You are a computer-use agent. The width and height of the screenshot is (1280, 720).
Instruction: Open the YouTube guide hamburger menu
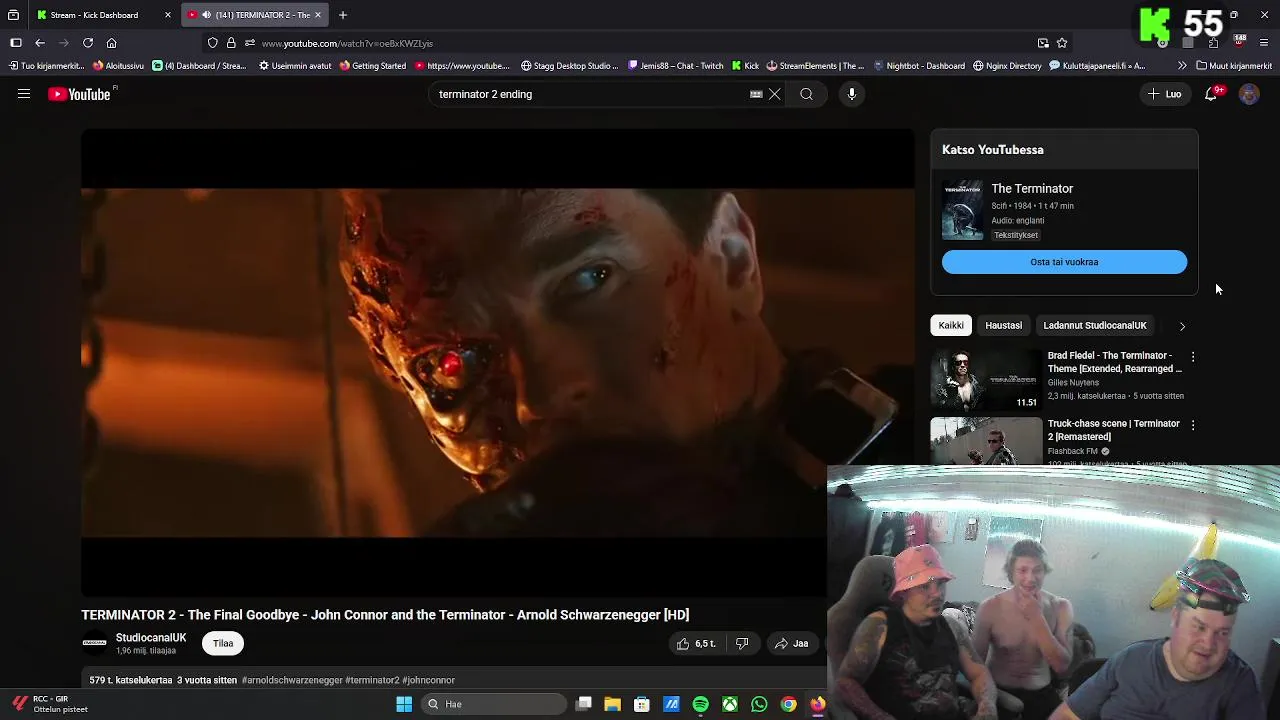24,94
